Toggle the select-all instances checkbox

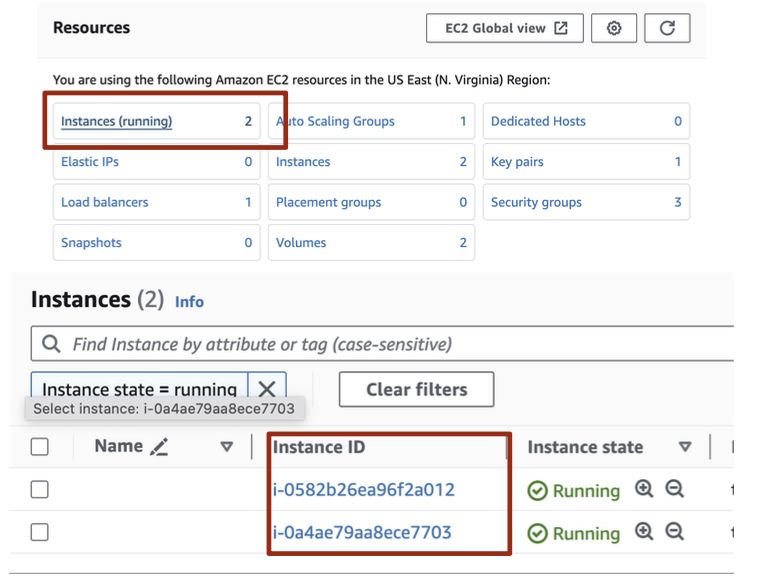[40, 447]
